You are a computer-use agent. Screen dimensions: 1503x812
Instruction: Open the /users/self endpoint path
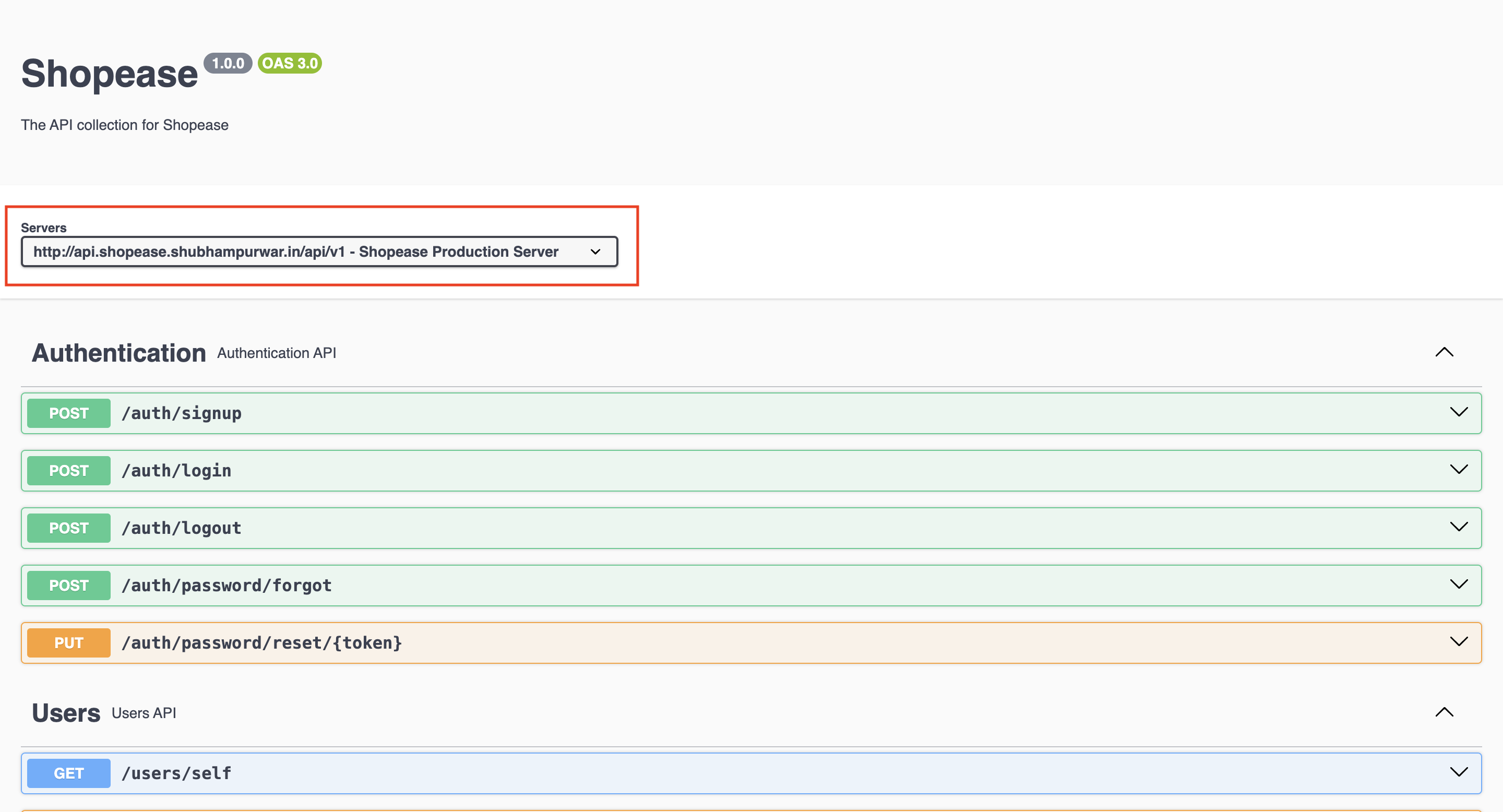tap(176, 773)
